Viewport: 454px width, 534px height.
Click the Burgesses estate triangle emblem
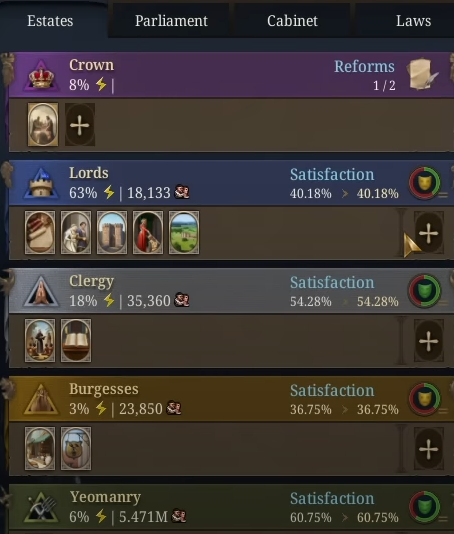tap(41, 399)
